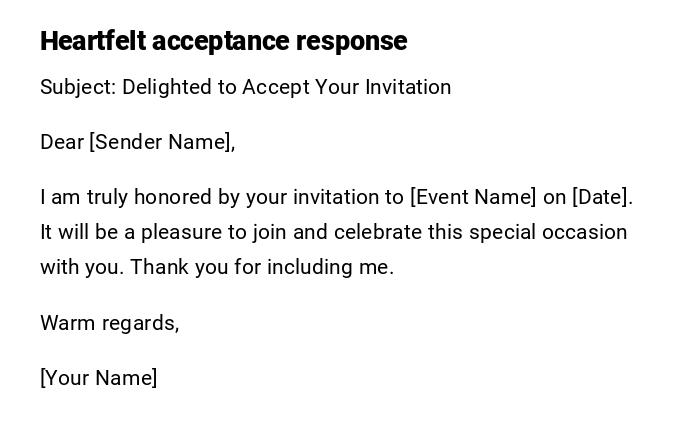Screen dimensions: 700x440
Task: Click the word "occasion" in the body
Action: (586, 232)
